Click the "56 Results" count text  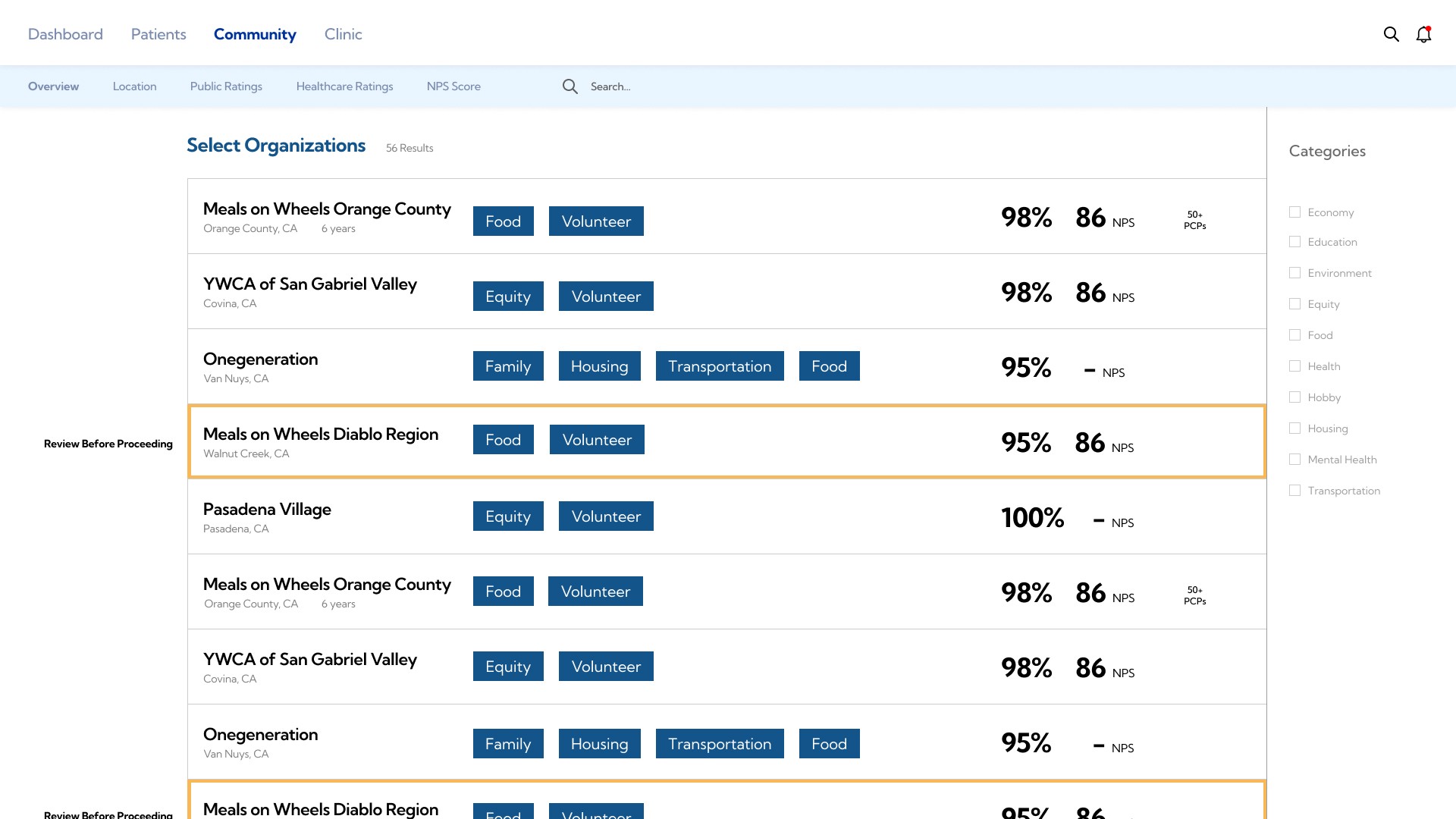click(409, 148)
